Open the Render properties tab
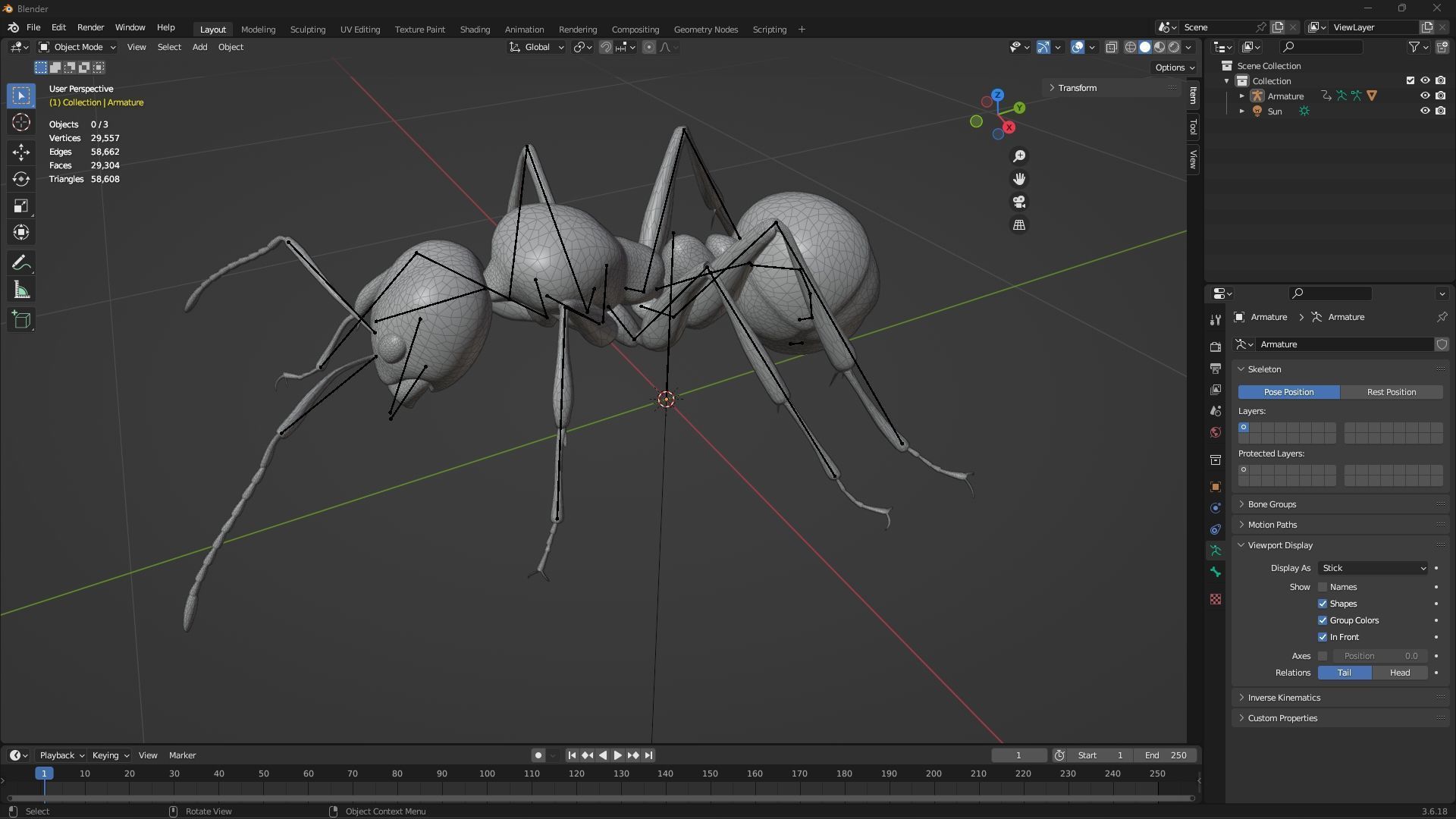The width and height of the screenshot is (1456, 819). 1216,347
